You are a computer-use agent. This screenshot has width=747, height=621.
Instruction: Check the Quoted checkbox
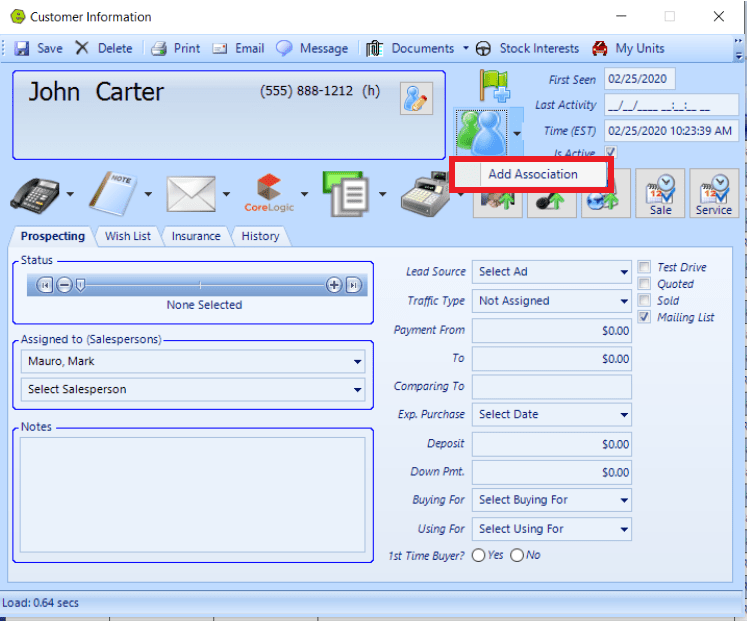click(644, 283)
